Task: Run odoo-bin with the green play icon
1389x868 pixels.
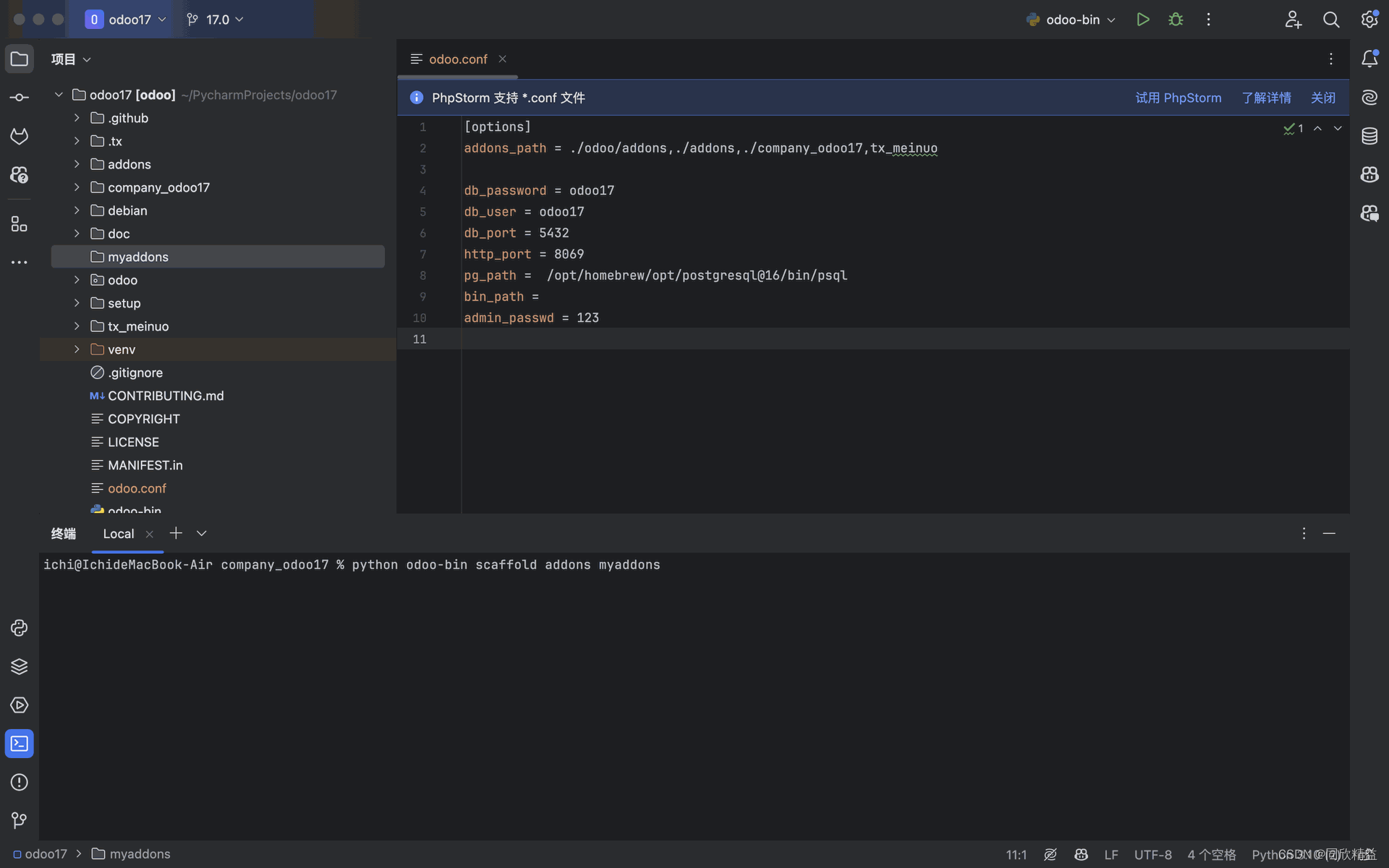Action: tap(1142, 20)
